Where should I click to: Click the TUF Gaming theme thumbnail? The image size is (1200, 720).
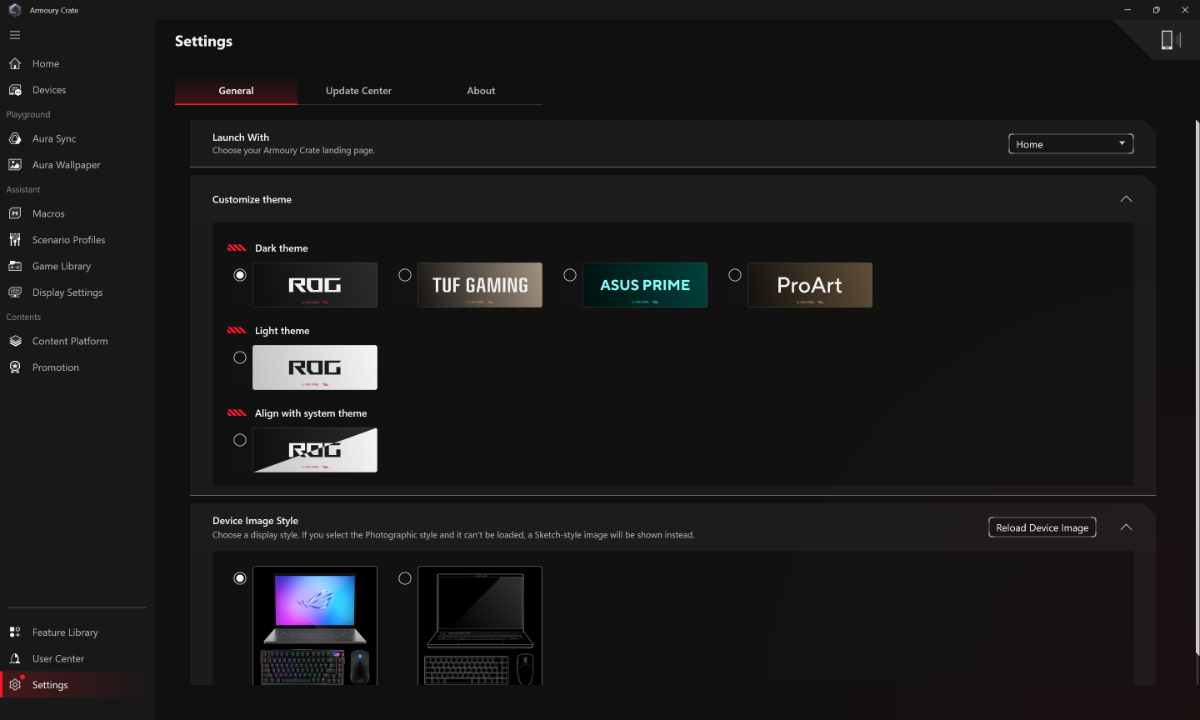click(480, 285)
